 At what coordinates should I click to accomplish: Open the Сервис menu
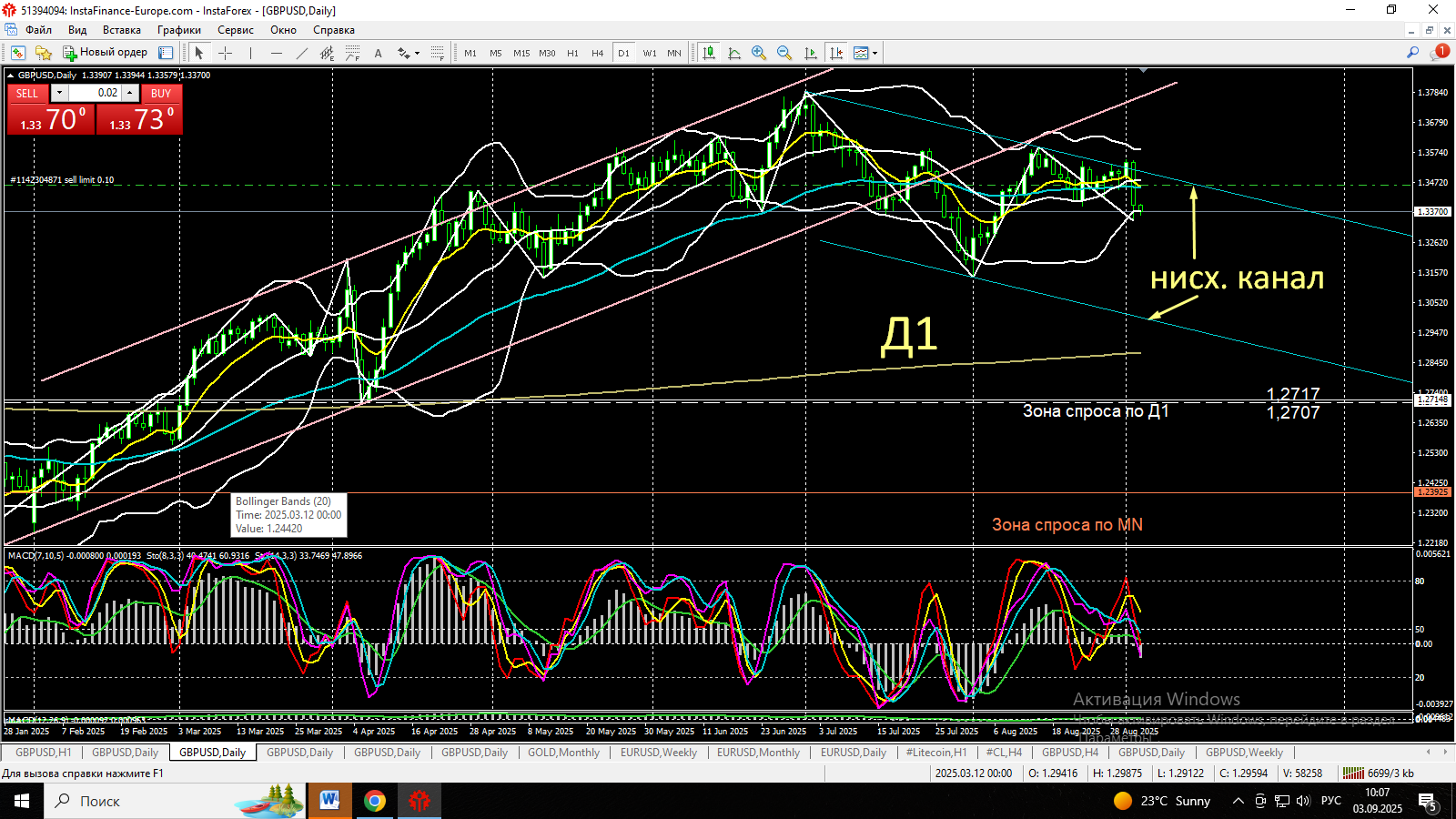[236, 30]
